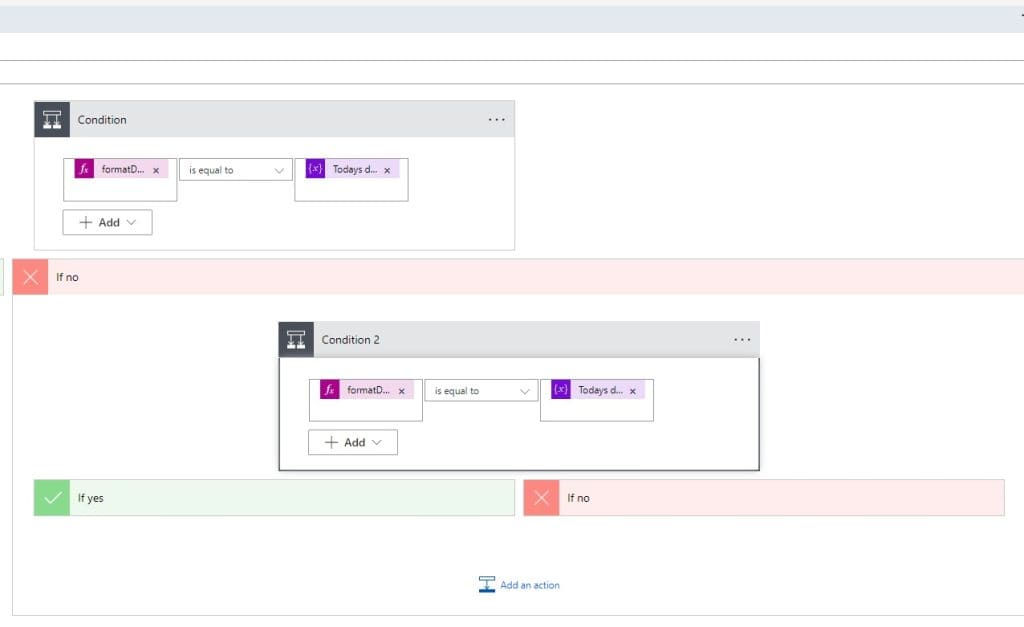Select the If no branch header under Condition 2

coord(764,498)
